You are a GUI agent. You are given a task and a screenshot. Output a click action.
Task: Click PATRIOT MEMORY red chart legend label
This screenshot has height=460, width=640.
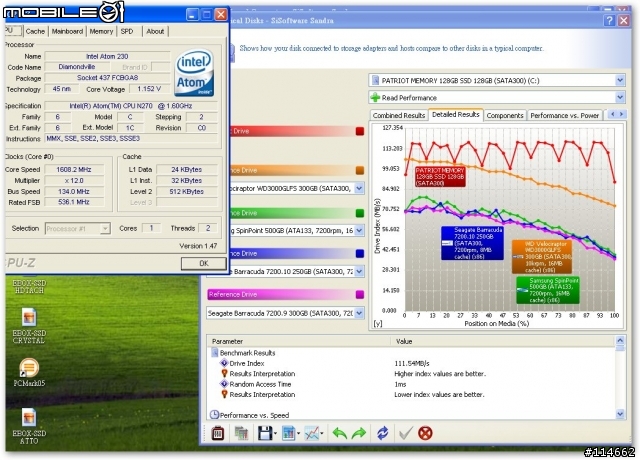(440, 177)
